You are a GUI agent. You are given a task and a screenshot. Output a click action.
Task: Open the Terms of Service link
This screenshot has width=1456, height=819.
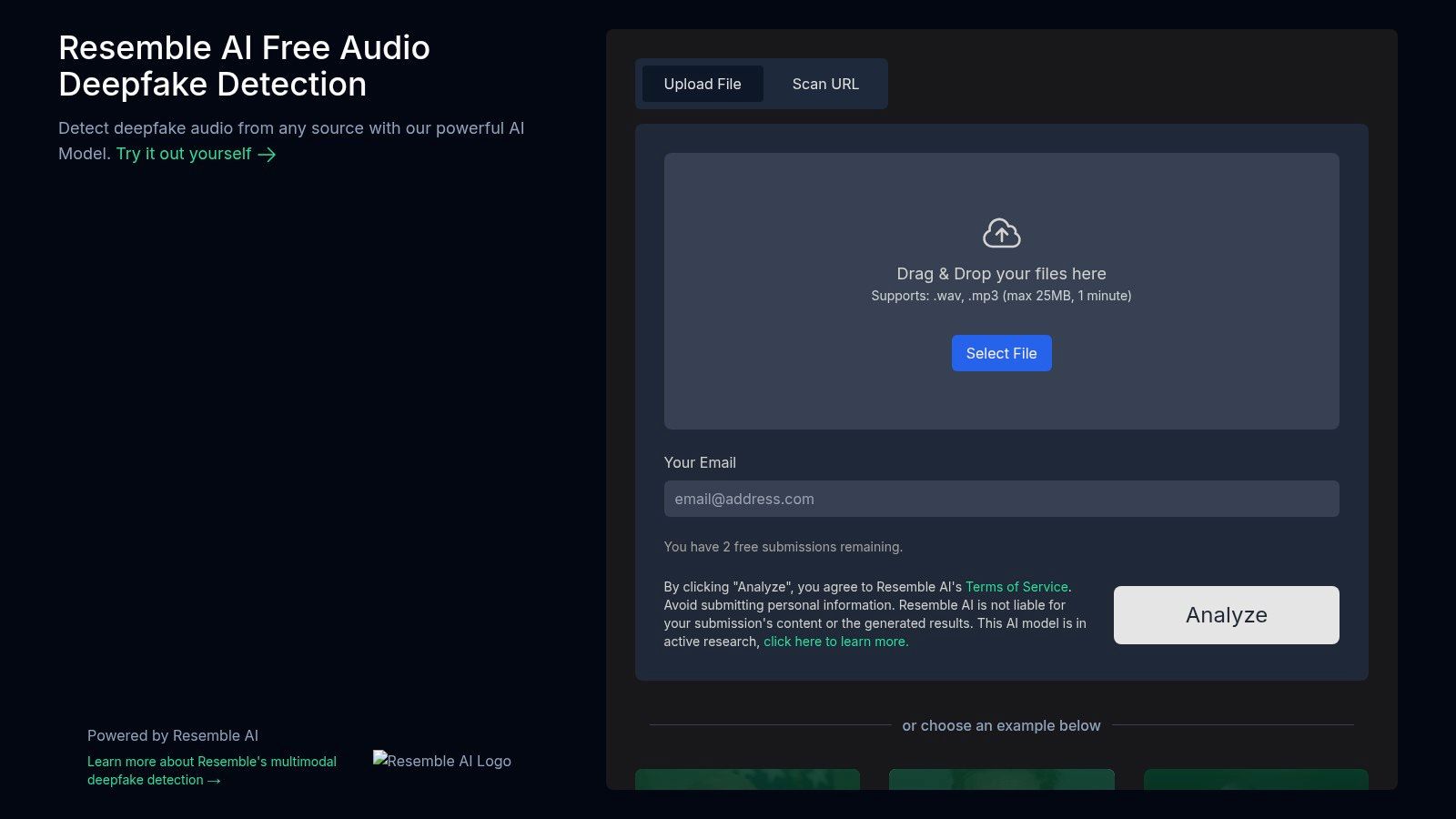[x=1016, y=587]
